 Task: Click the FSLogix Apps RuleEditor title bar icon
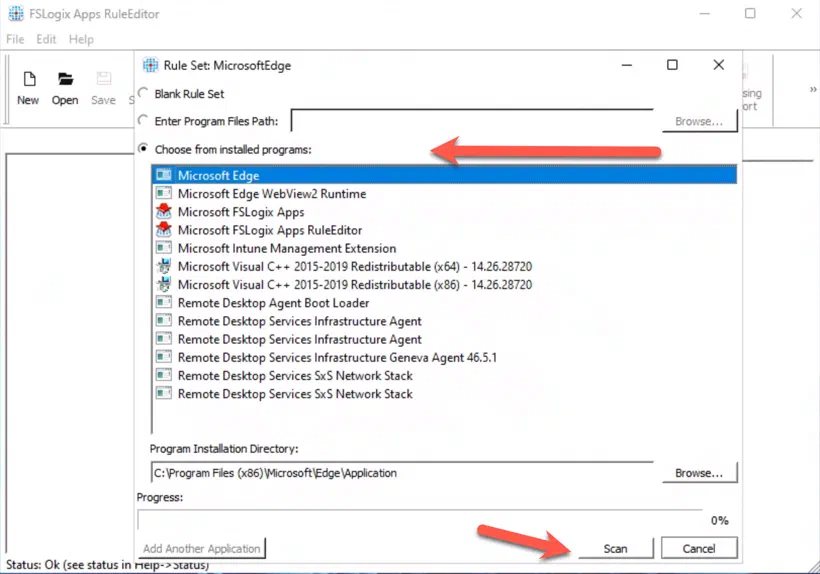[x=16, y=14]
